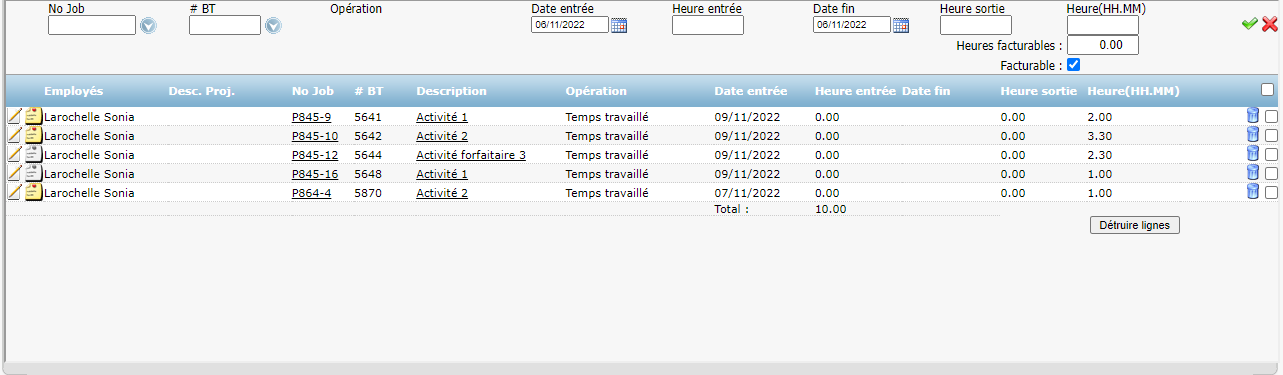Viewport: 1283px width, 375px height.
Task: Cancel entry with the red X icon
Action: click(1270, 24)
